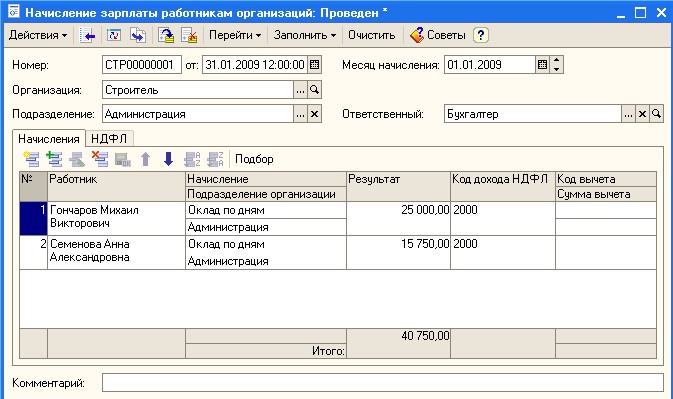
Task: Click the Ответственный field Бухгалтер
Action: [x=533, y=114]
